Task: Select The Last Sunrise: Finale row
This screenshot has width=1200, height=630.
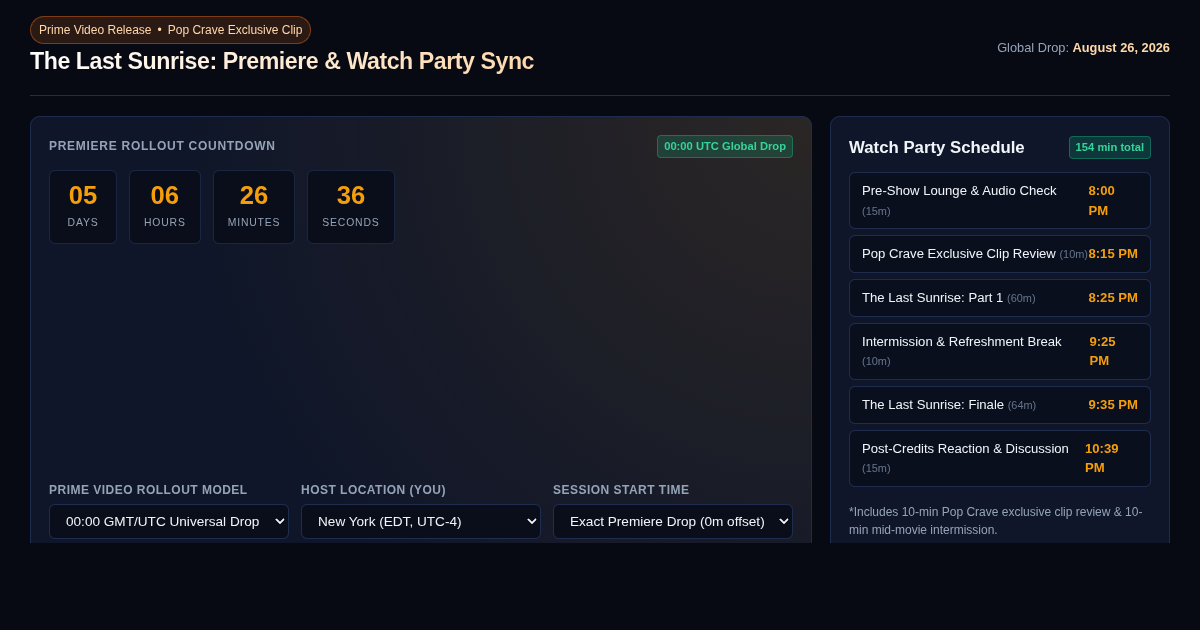Action: tap(1000, 405)
